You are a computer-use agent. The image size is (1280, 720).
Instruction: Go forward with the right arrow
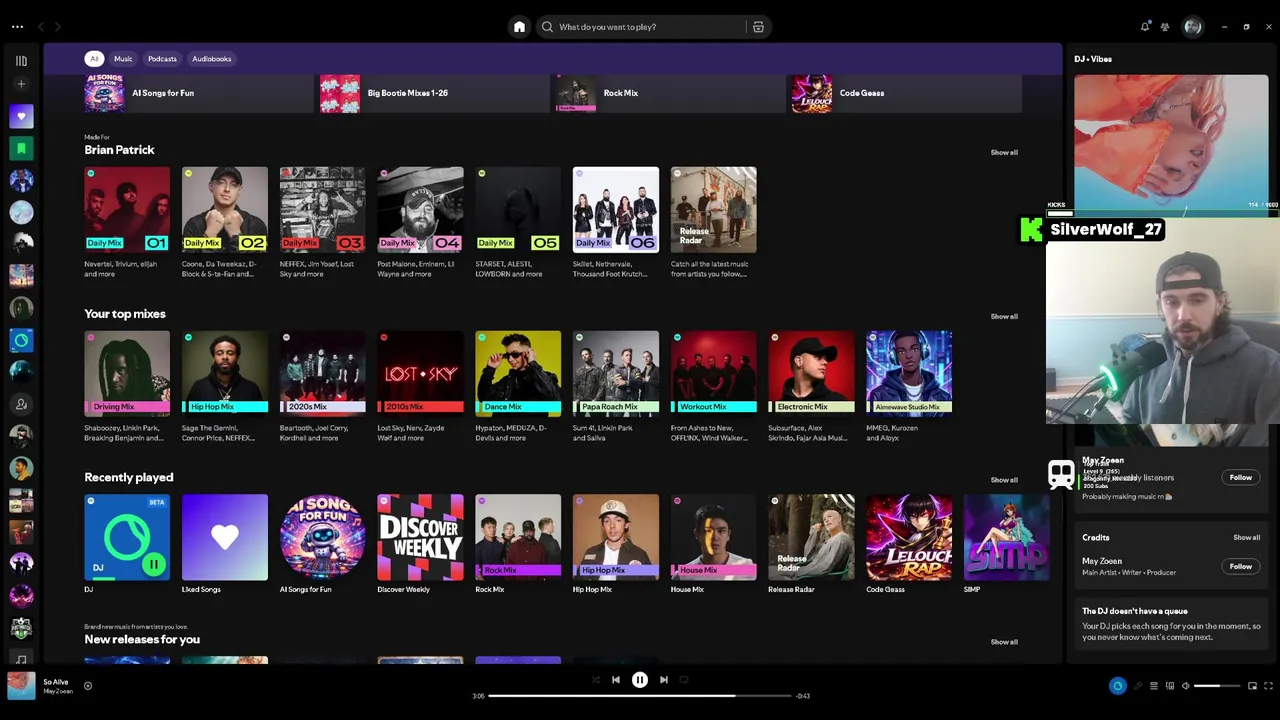pyautogui.click(x=57, y=27)
